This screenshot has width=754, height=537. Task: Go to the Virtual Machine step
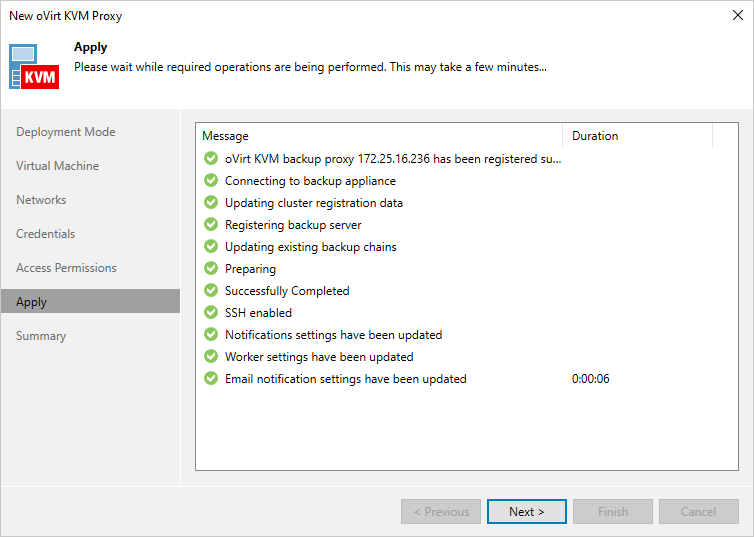pyautogui.click(x=57, y=166)
